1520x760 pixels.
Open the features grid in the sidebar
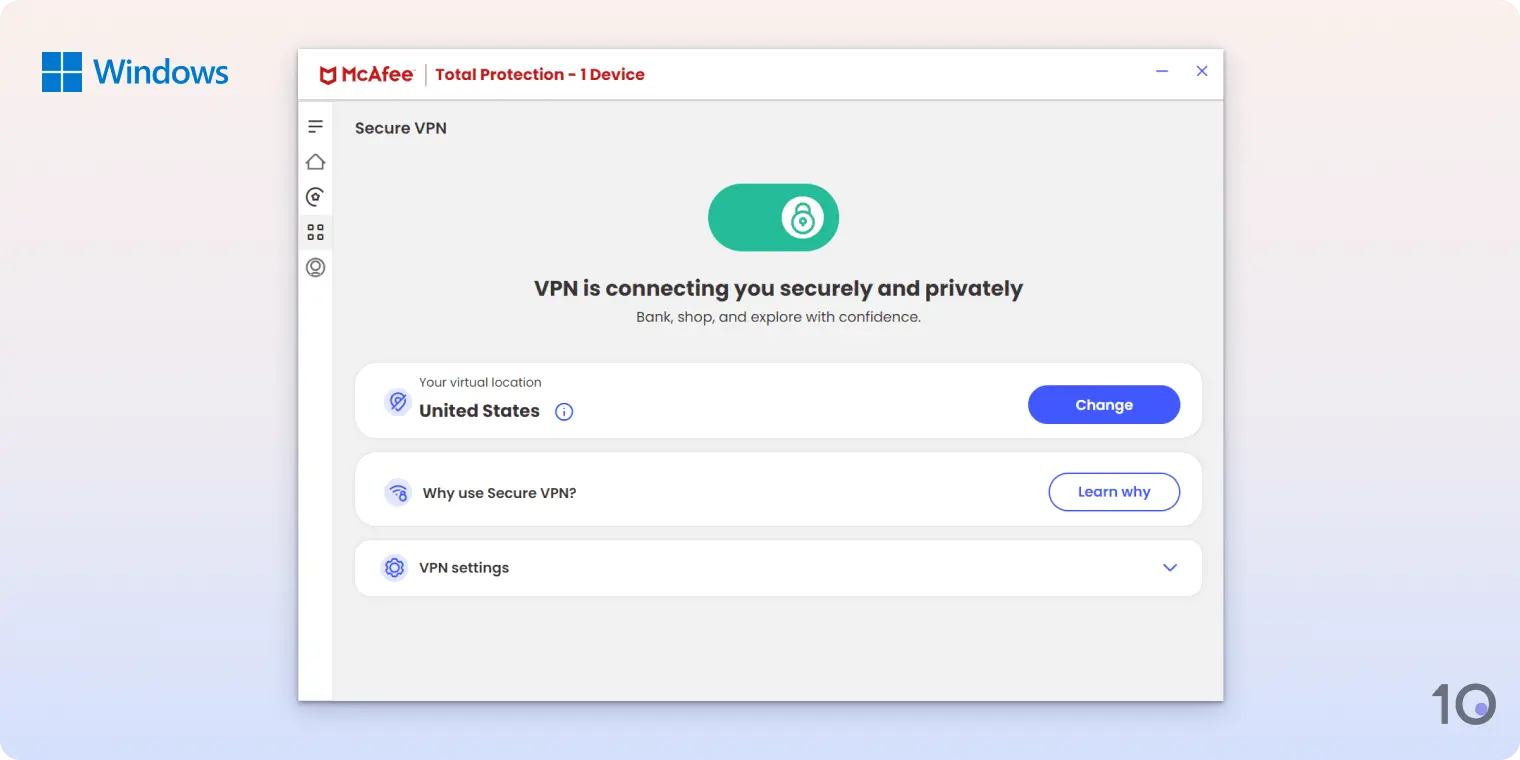[x=315, y=231]
